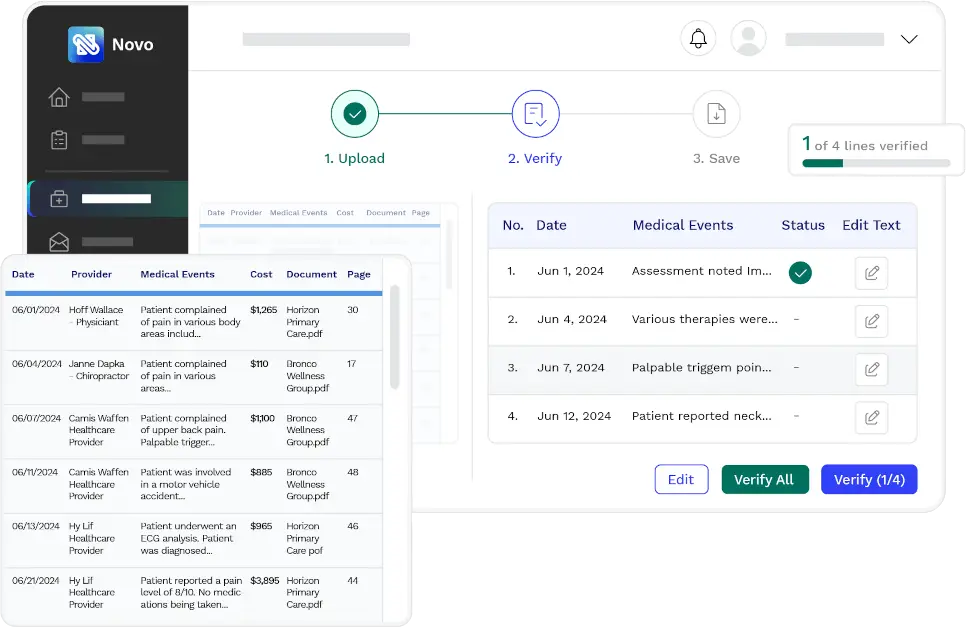Screen dimensions: 966x628
Task: Select the medical kit sidebar icon
Action: [59, 198]
